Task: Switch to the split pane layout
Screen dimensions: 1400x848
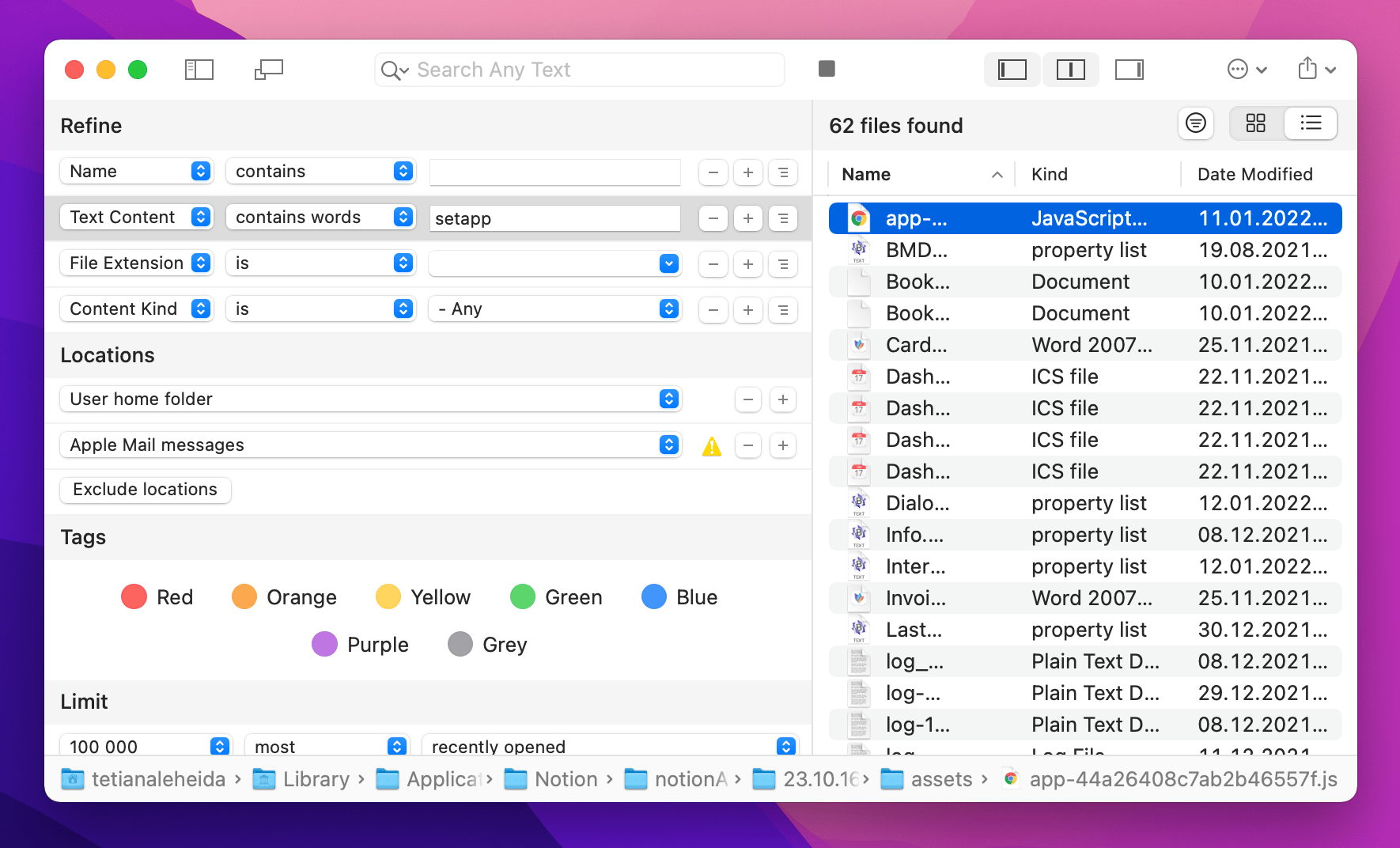Action: pos(1071,70)
